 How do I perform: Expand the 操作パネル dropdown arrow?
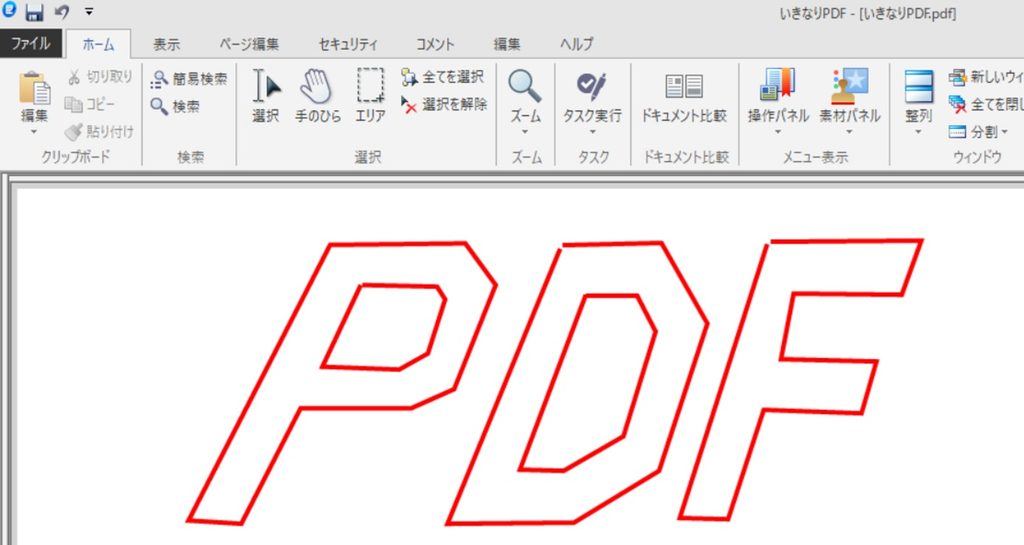click(x=778, y=132)
